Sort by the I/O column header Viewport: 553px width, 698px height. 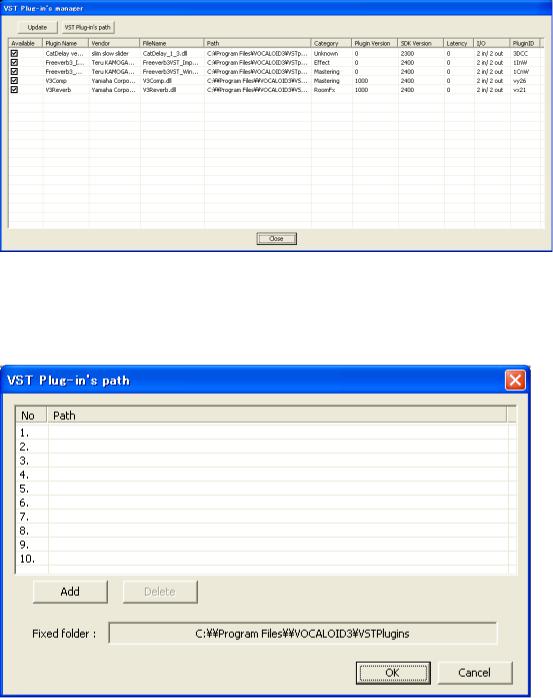coord(492,43)
